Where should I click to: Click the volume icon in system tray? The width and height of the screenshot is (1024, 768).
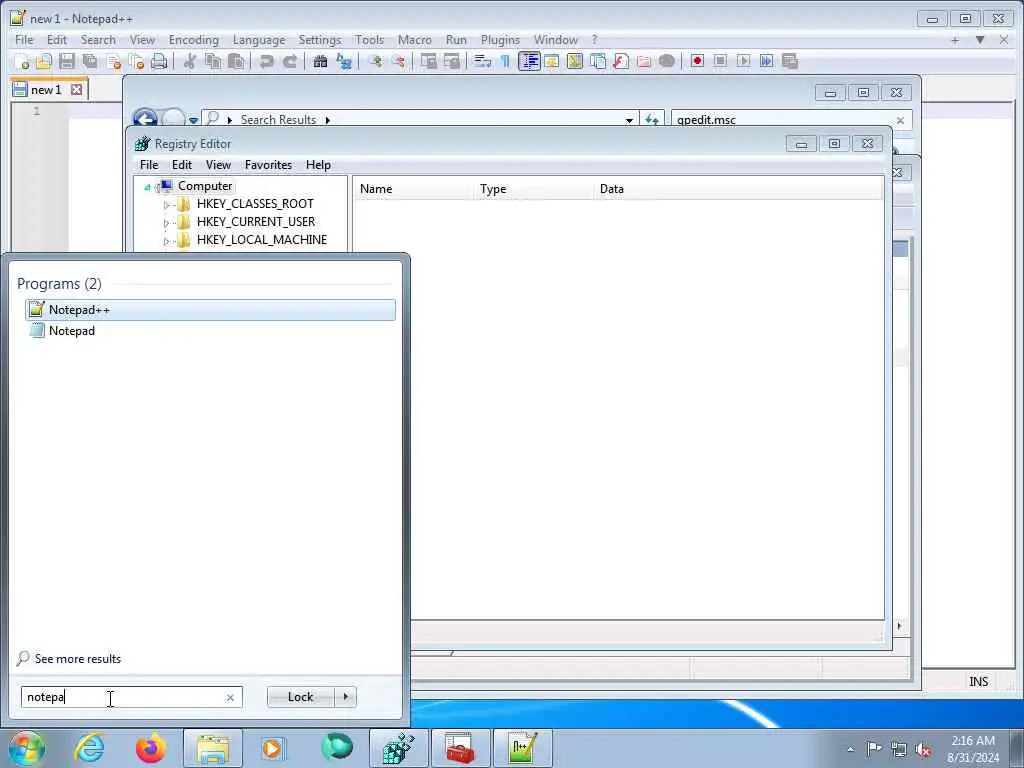point(923,749)
